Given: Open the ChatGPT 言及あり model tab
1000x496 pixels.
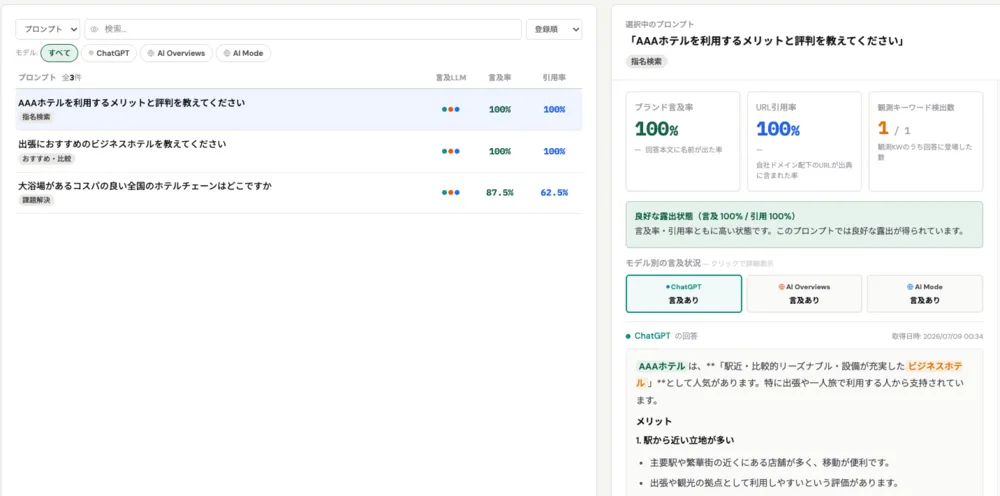Looking at the screenshot, I should [684, 294].
